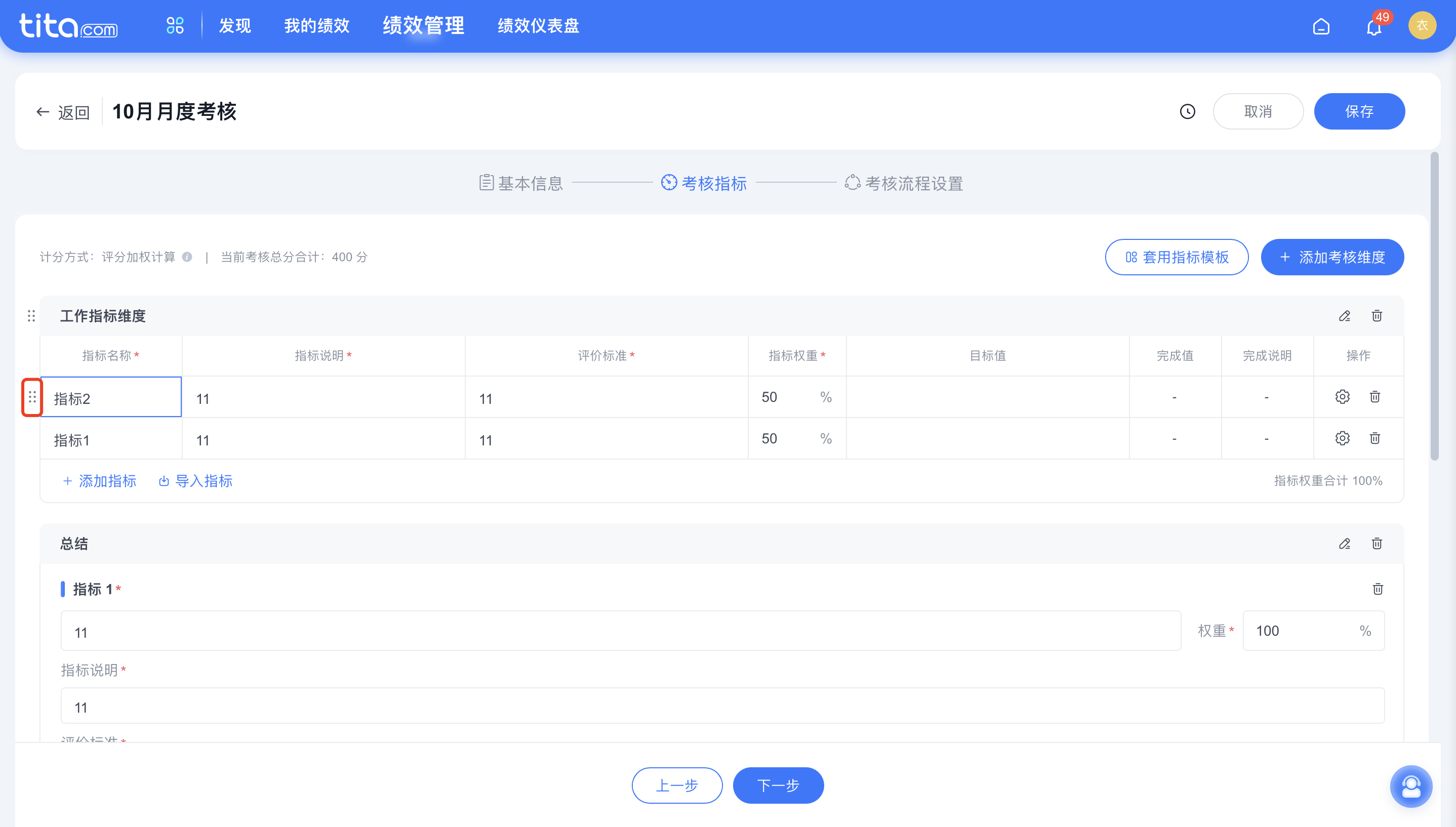Open 绩效管理 menu
1456x827 pixels.
click(x=423, y=26)
